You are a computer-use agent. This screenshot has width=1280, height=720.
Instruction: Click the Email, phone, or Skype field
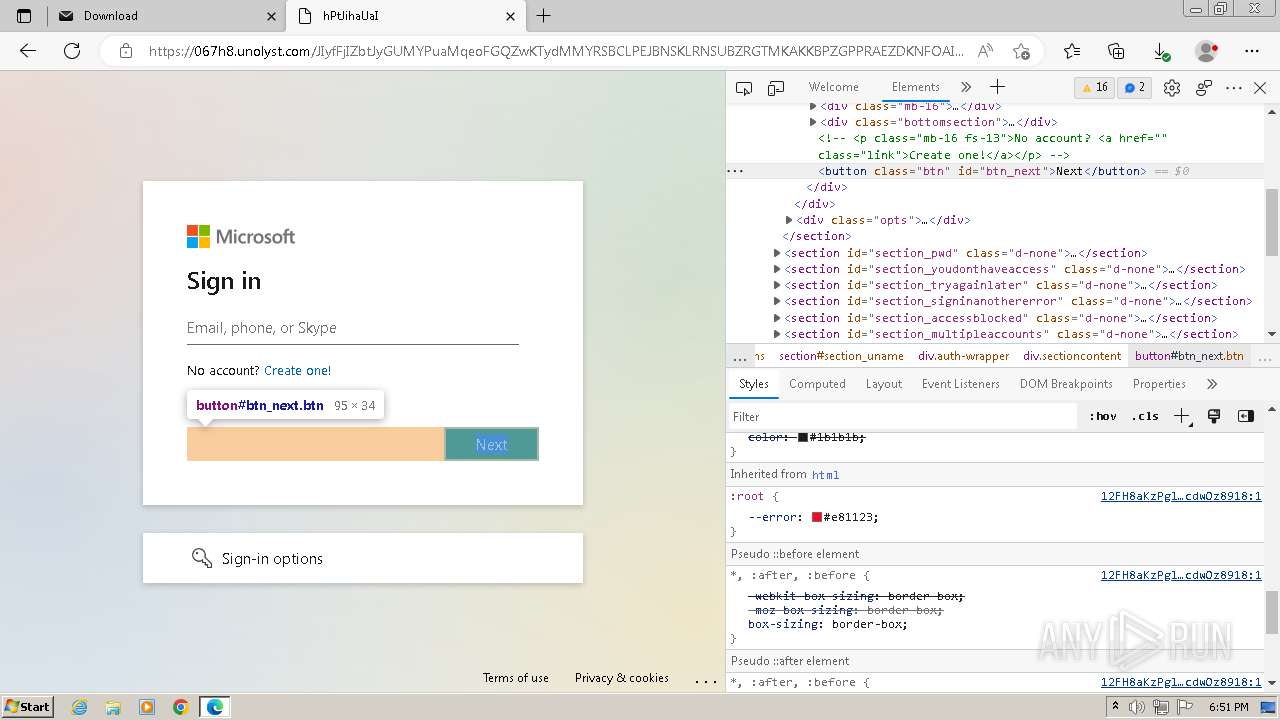[x=352, y=328]
